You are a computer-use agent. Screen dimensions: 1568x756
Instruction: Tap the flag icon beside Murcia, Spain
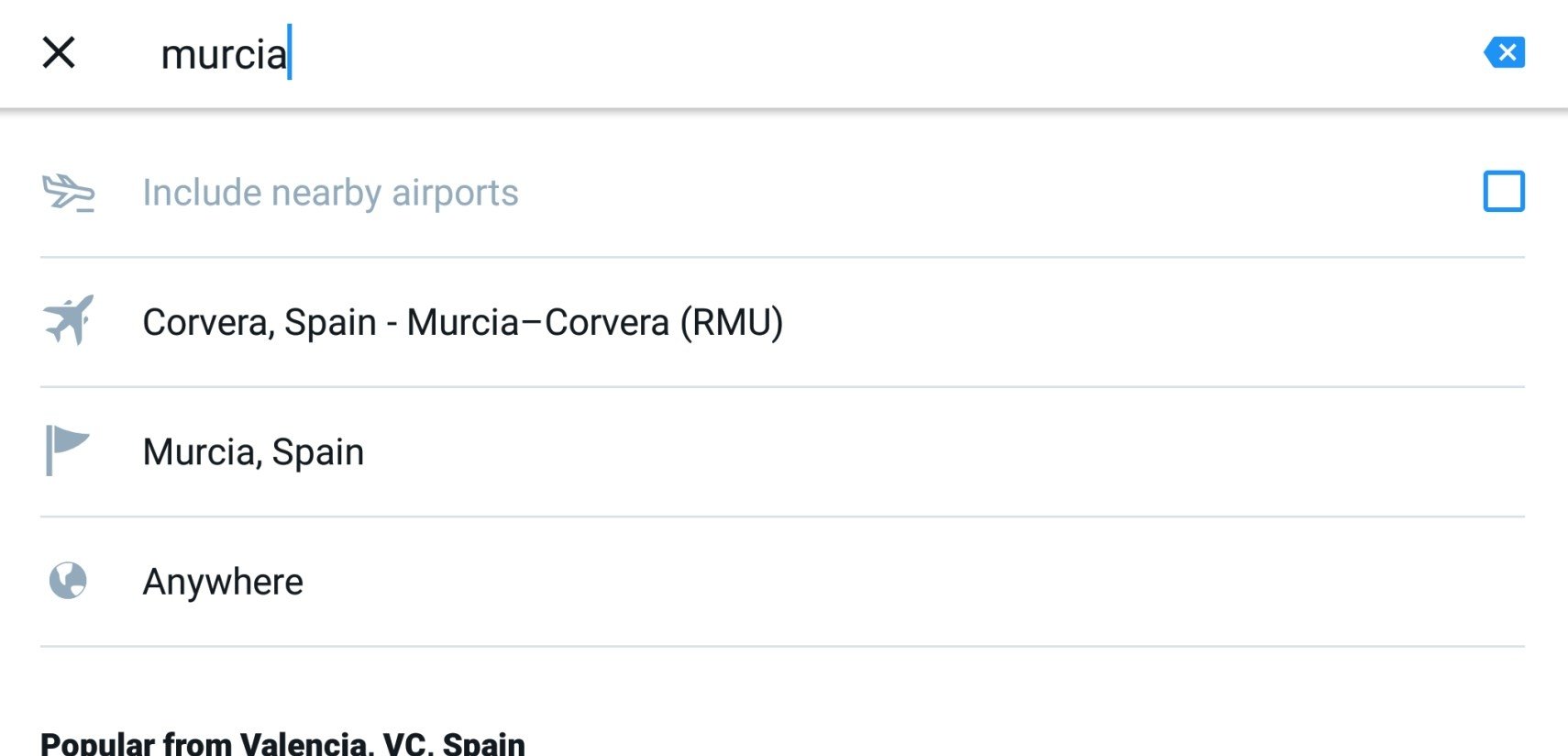[67, 450]
